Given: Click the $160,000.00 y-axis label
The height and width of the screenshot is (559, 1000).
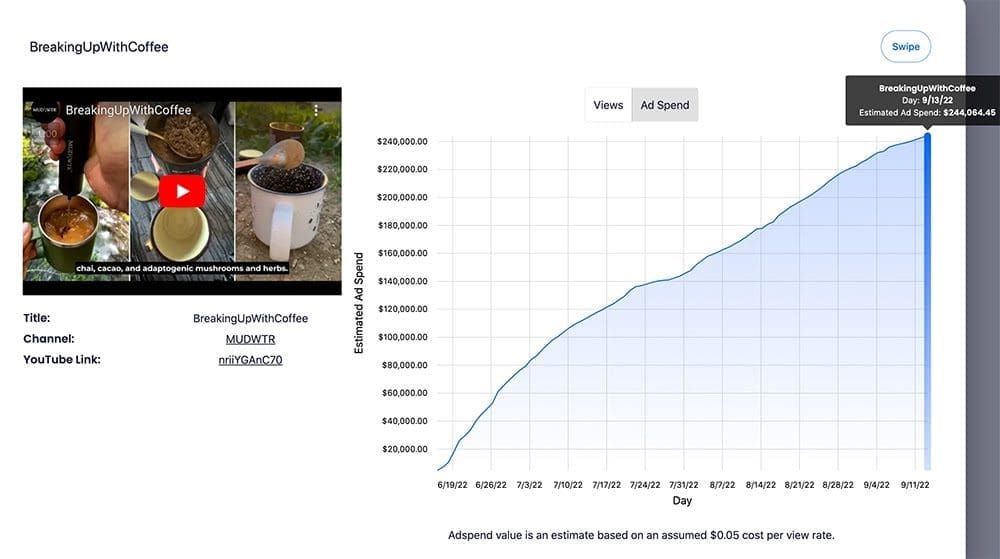Looking at the screenshot, I should pos(402,253).
